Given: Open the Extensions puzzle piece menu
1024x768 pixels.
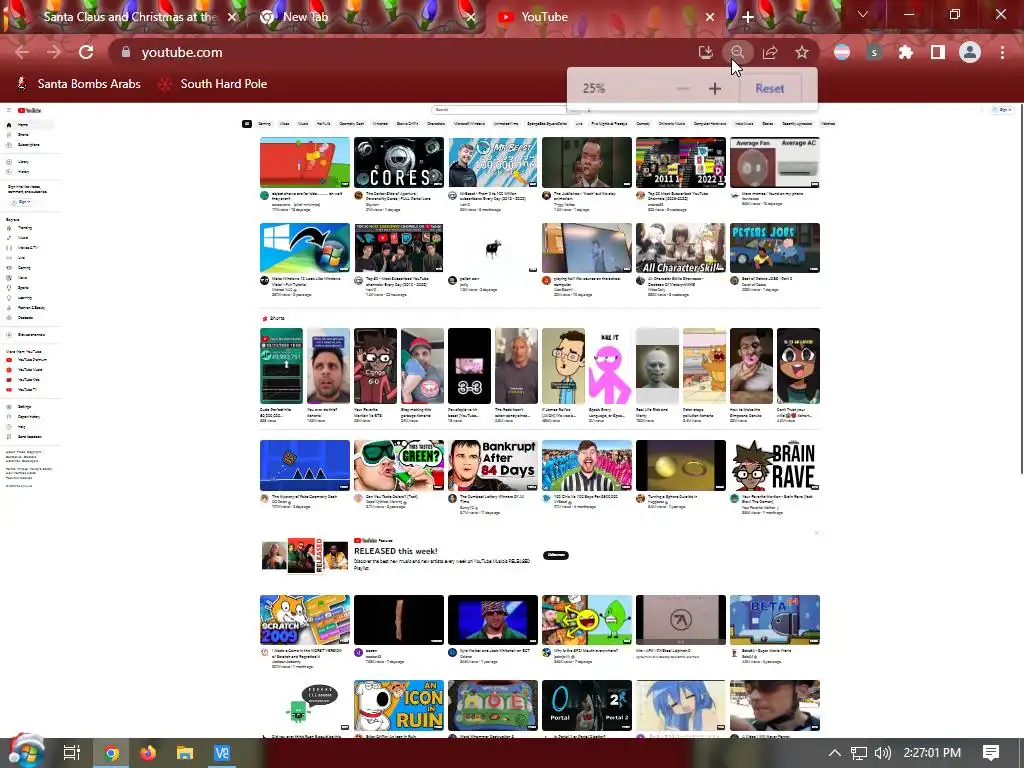Looking at the screenshot, I should coord(906,52).
